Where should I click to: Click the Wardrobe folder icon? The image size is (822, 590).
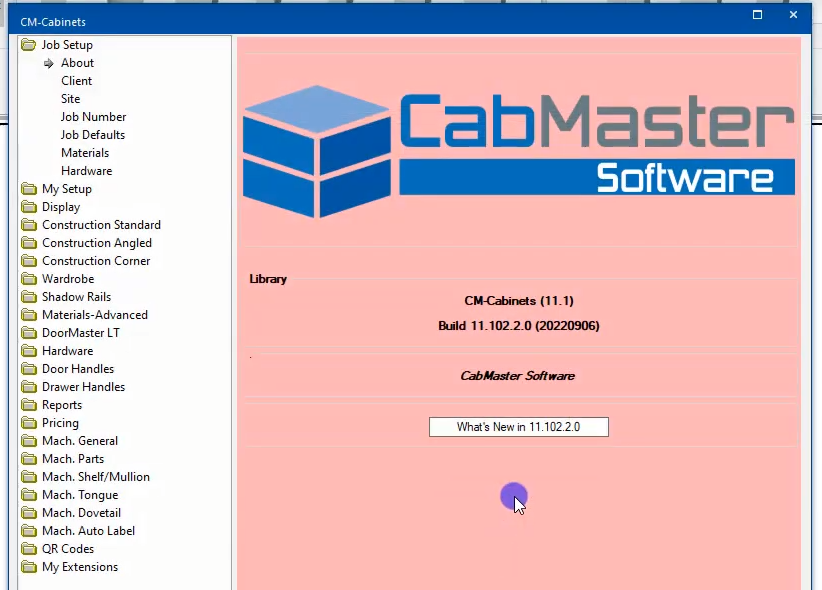28,279
